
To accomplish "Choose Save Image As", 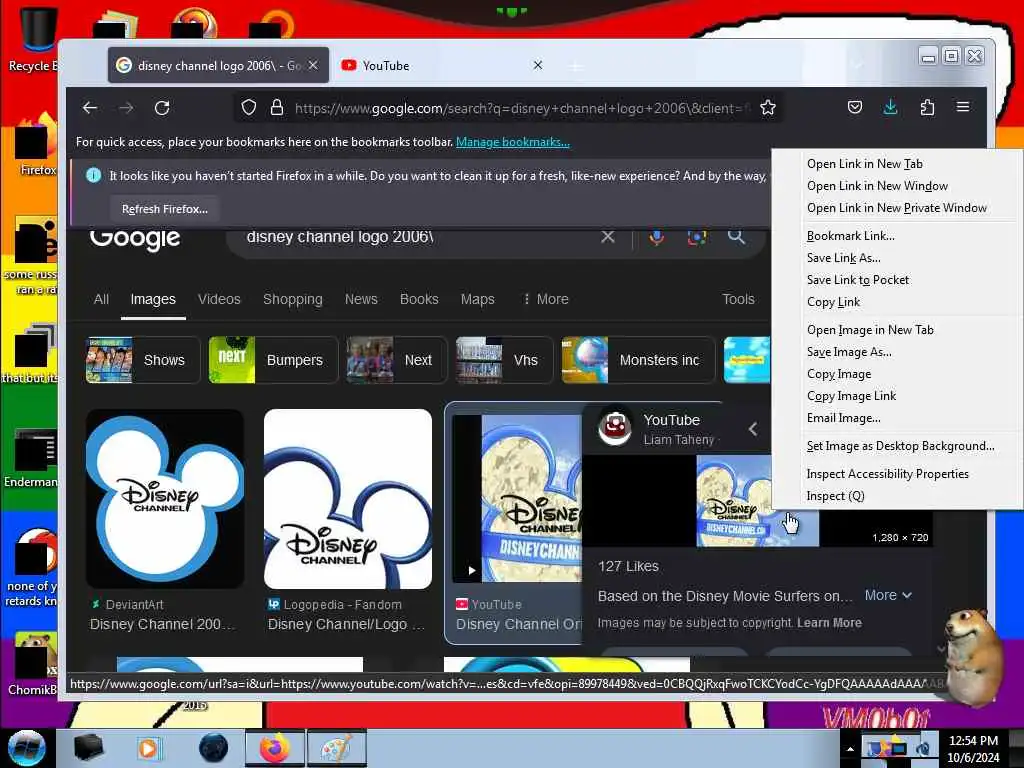I will coord(849,352).
